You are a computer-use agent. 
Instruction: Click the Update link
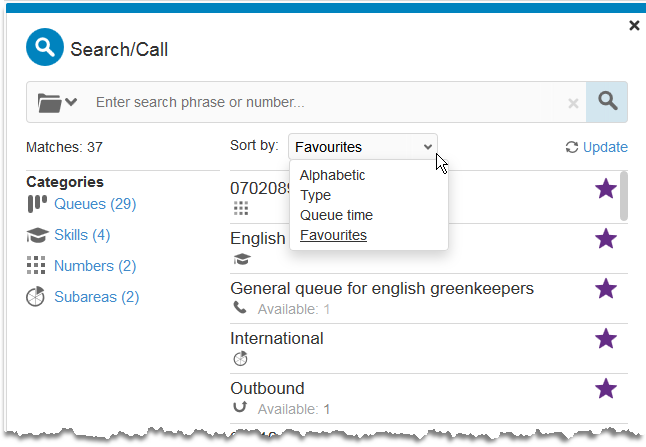tap(605, 147)
